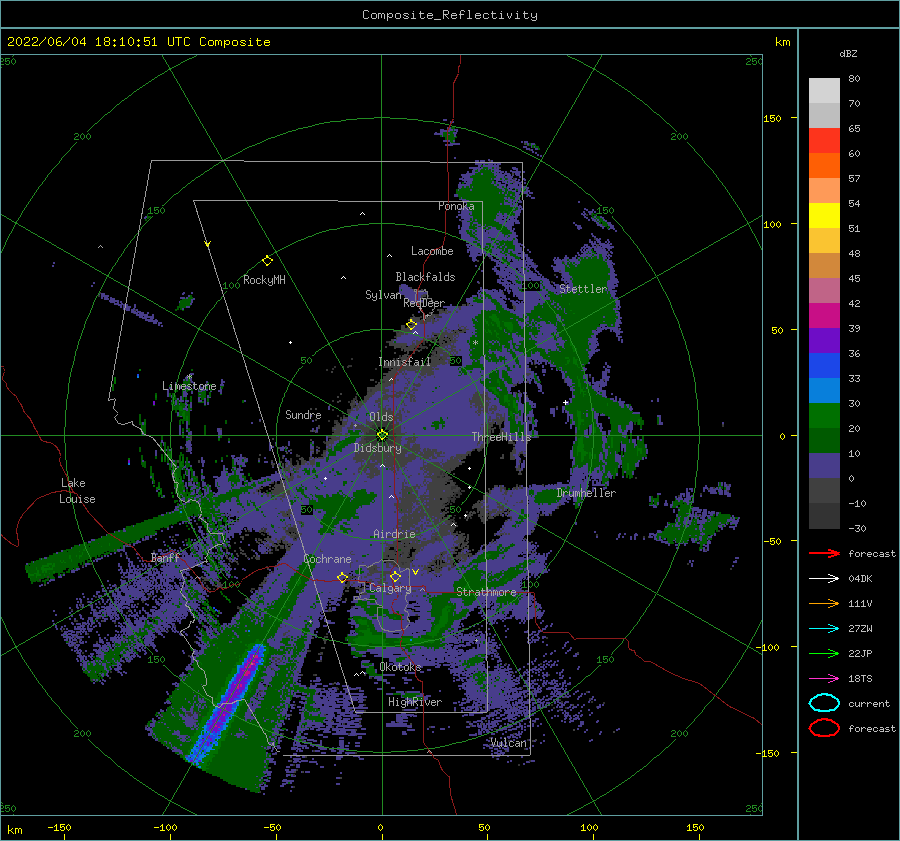Pick the orange 57–60 dBZ swatch
The image size is (900, 841).
pos(824,166)
